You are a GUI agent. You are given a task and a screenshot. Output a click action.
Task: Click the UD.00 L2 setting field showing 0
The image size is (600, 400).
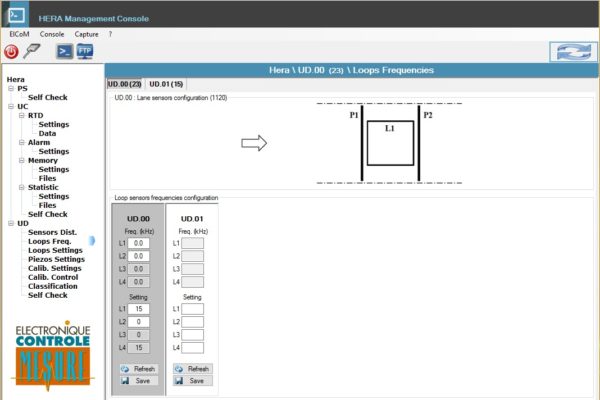[139, 322]
